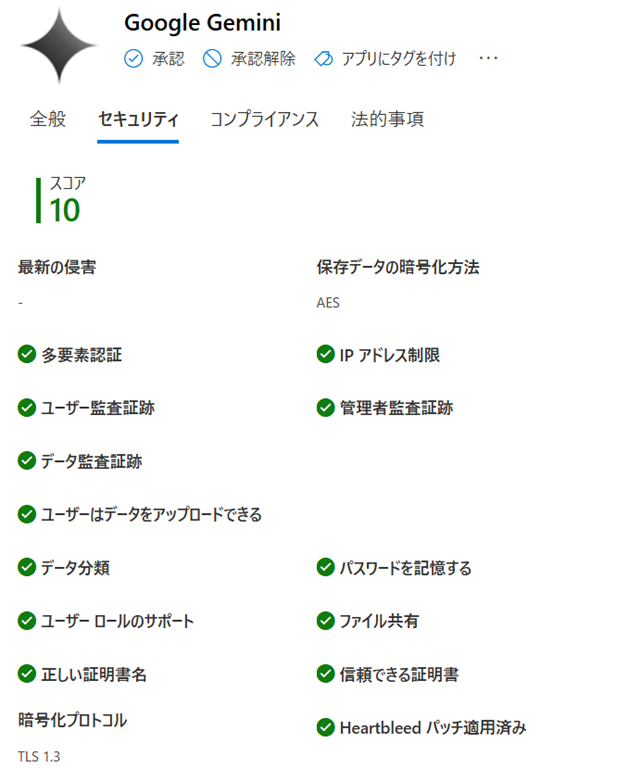This screenshot has width=641, height=768.
Task: Open the コンプライアンス tab
Action: click(x=264, y=119)
